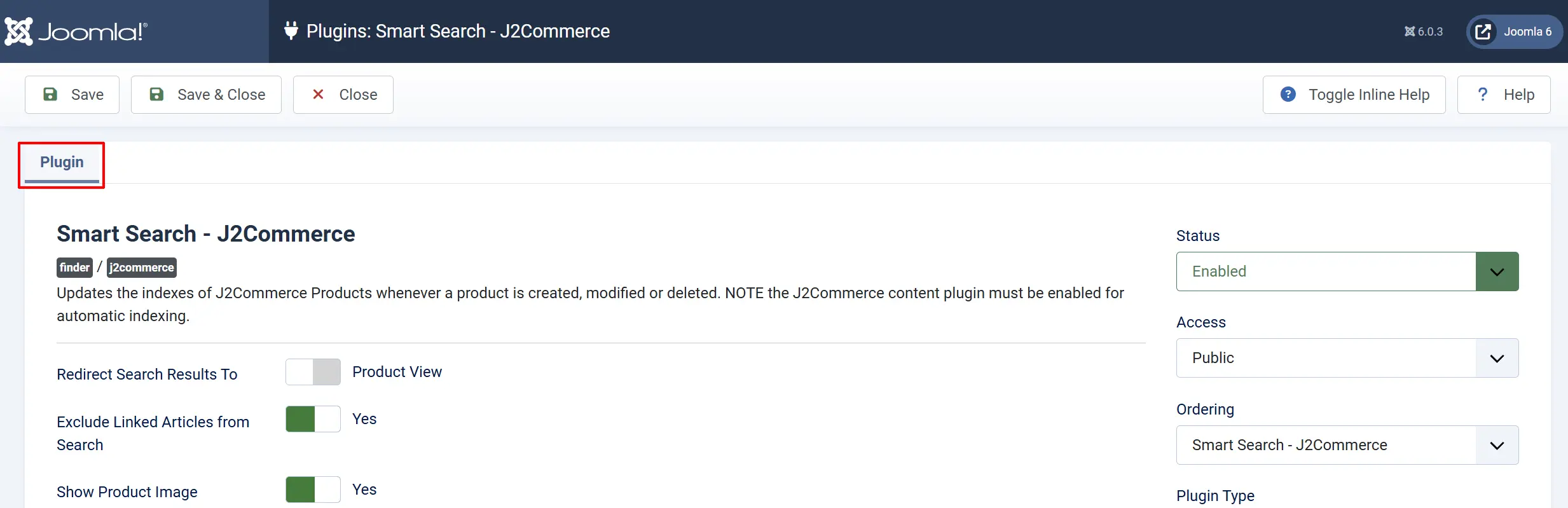Screen dimensions: 1568x508
Task: Turn off Show Product Image switch
Action: coord(313,490)
